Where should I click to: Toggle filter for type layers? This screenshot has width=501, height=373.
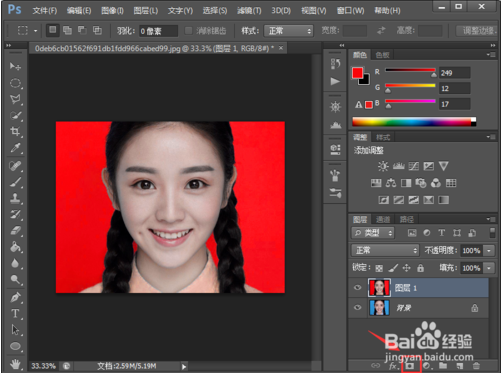[442, 233]
